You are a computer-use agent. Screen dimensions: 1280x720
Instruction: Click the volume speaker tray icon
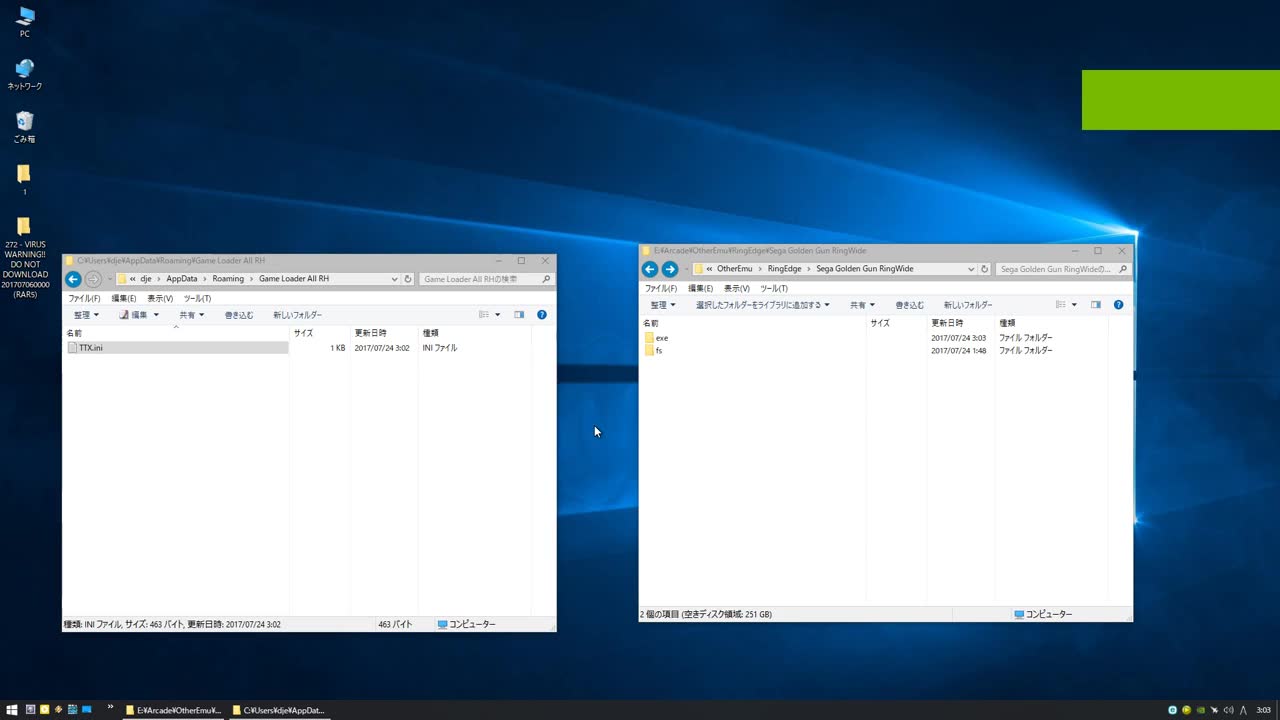pyautogui.click(x=1228, y=710)
